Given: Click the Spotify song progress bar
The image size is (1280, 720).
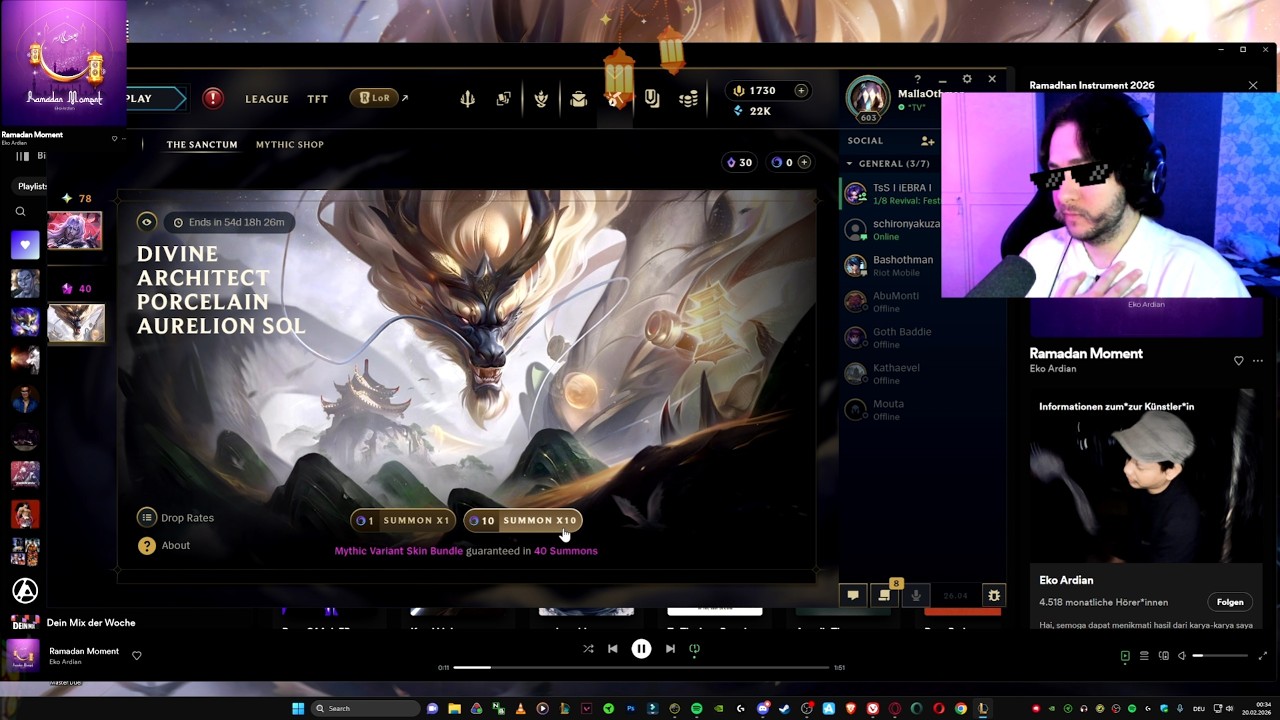Looking at the screenshot, I should click(x=641, y=667).
